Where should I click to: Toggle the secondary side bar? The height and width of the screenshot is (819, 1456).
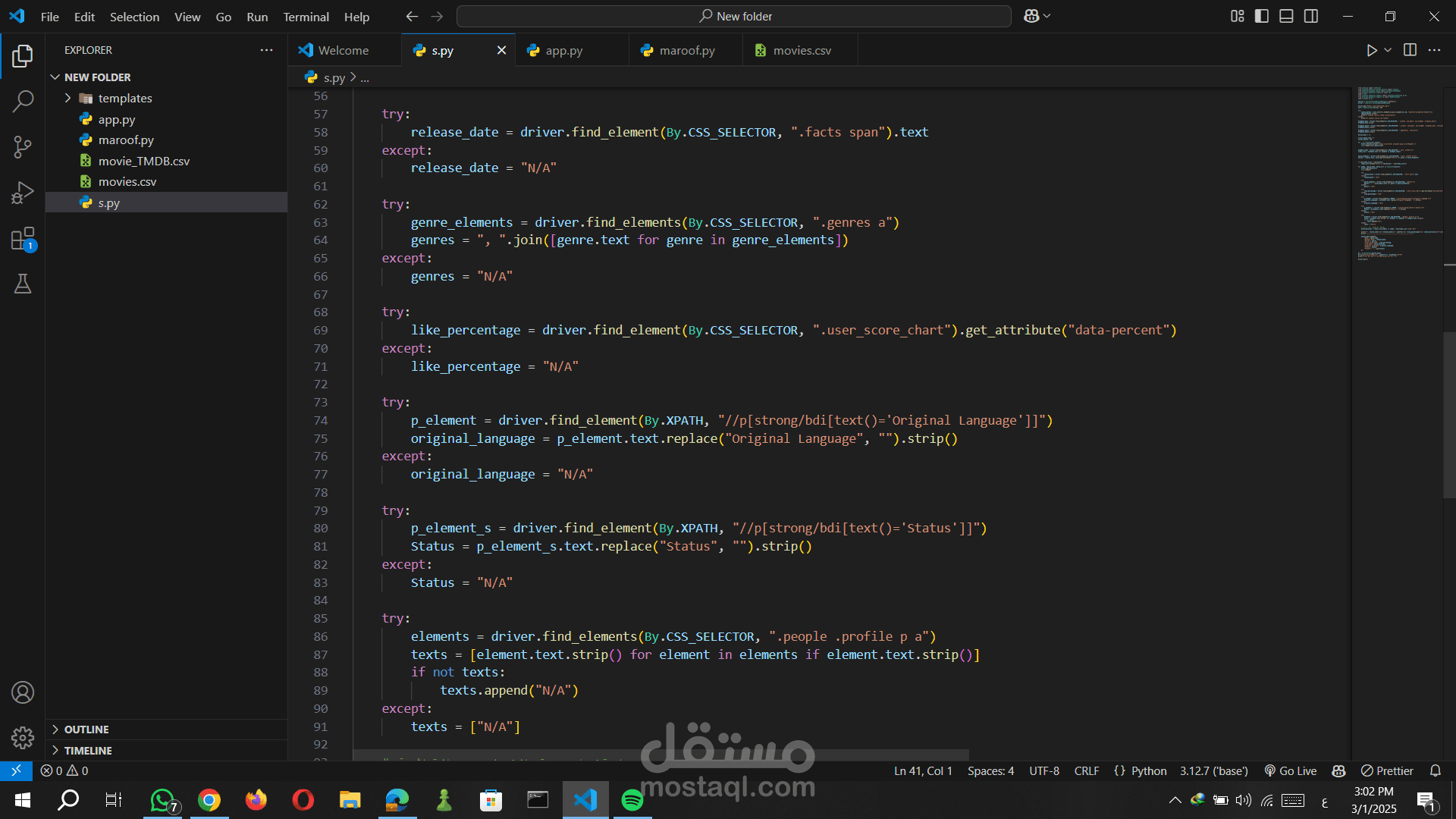pyautogui.click(x=1311, y=16)
